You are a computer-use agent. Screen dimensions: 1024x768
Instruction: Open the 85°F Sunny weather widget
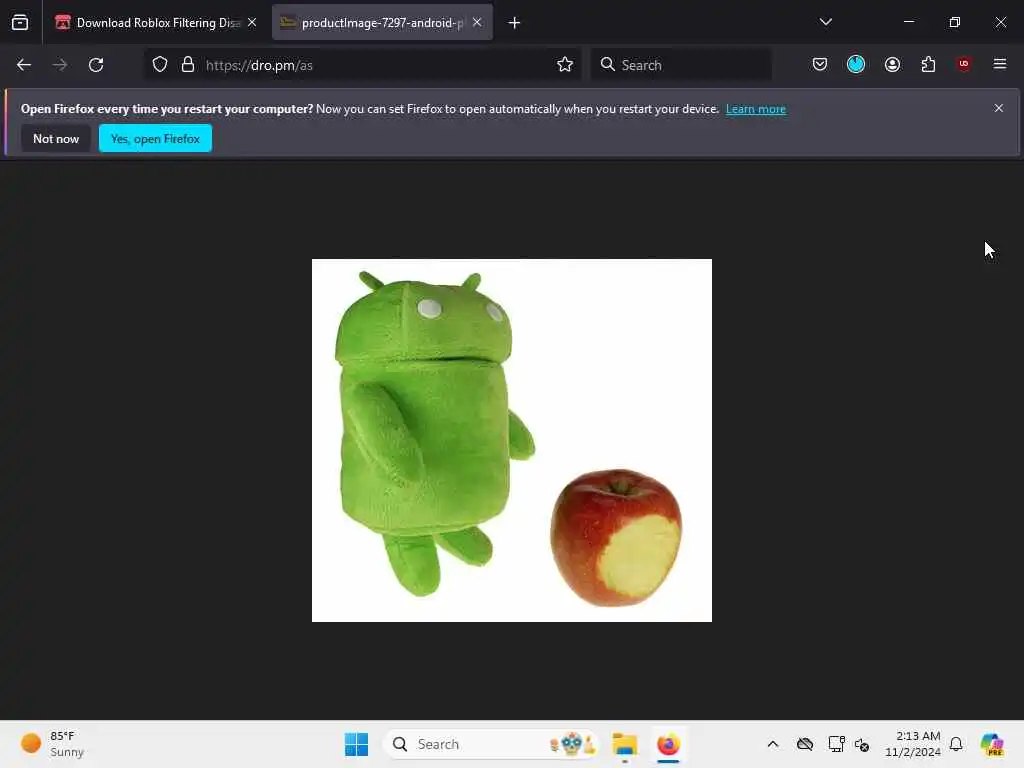coord(54,744)
